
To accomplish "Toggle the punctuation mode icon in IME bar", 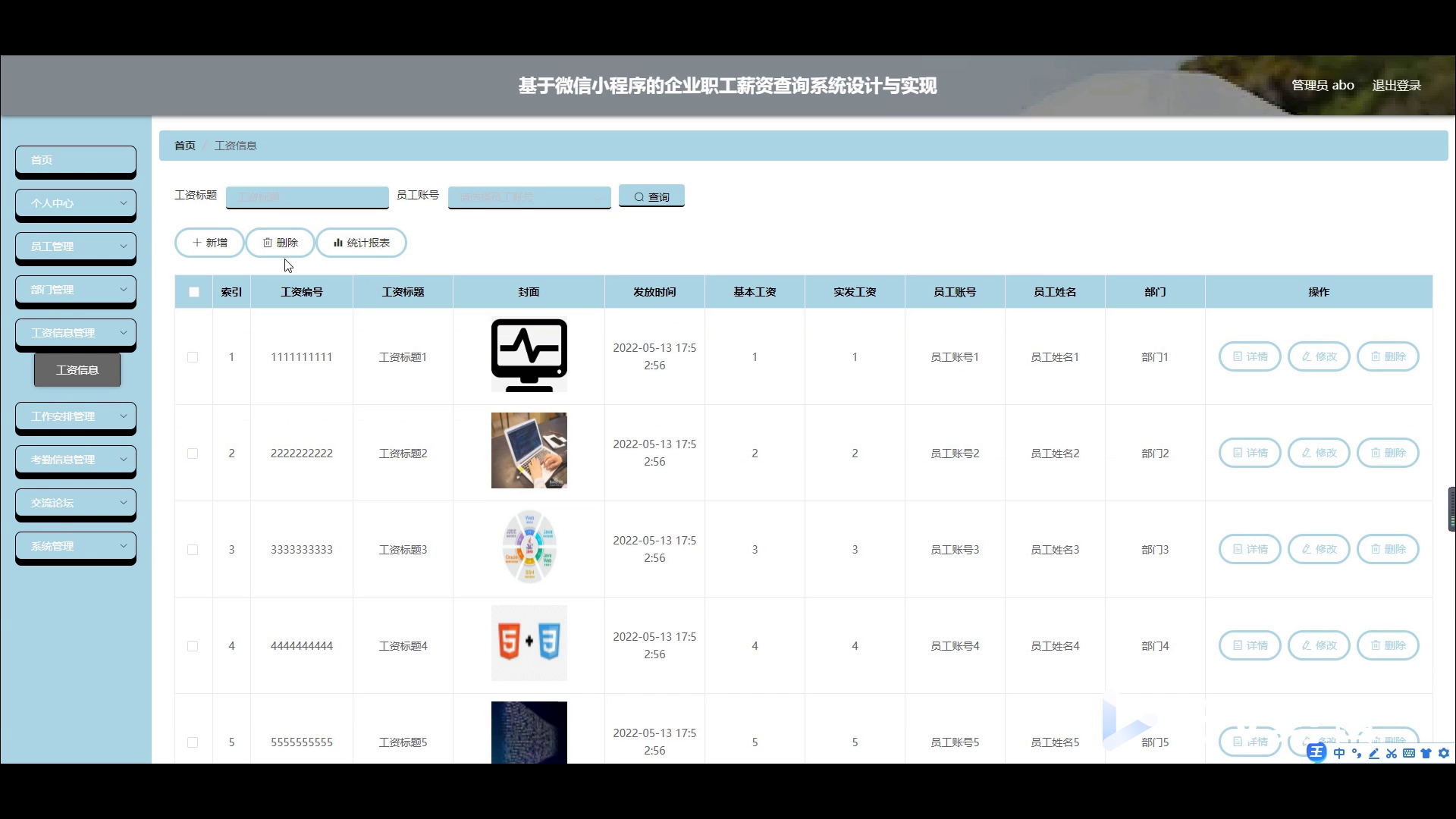I will pos(1357,753).
